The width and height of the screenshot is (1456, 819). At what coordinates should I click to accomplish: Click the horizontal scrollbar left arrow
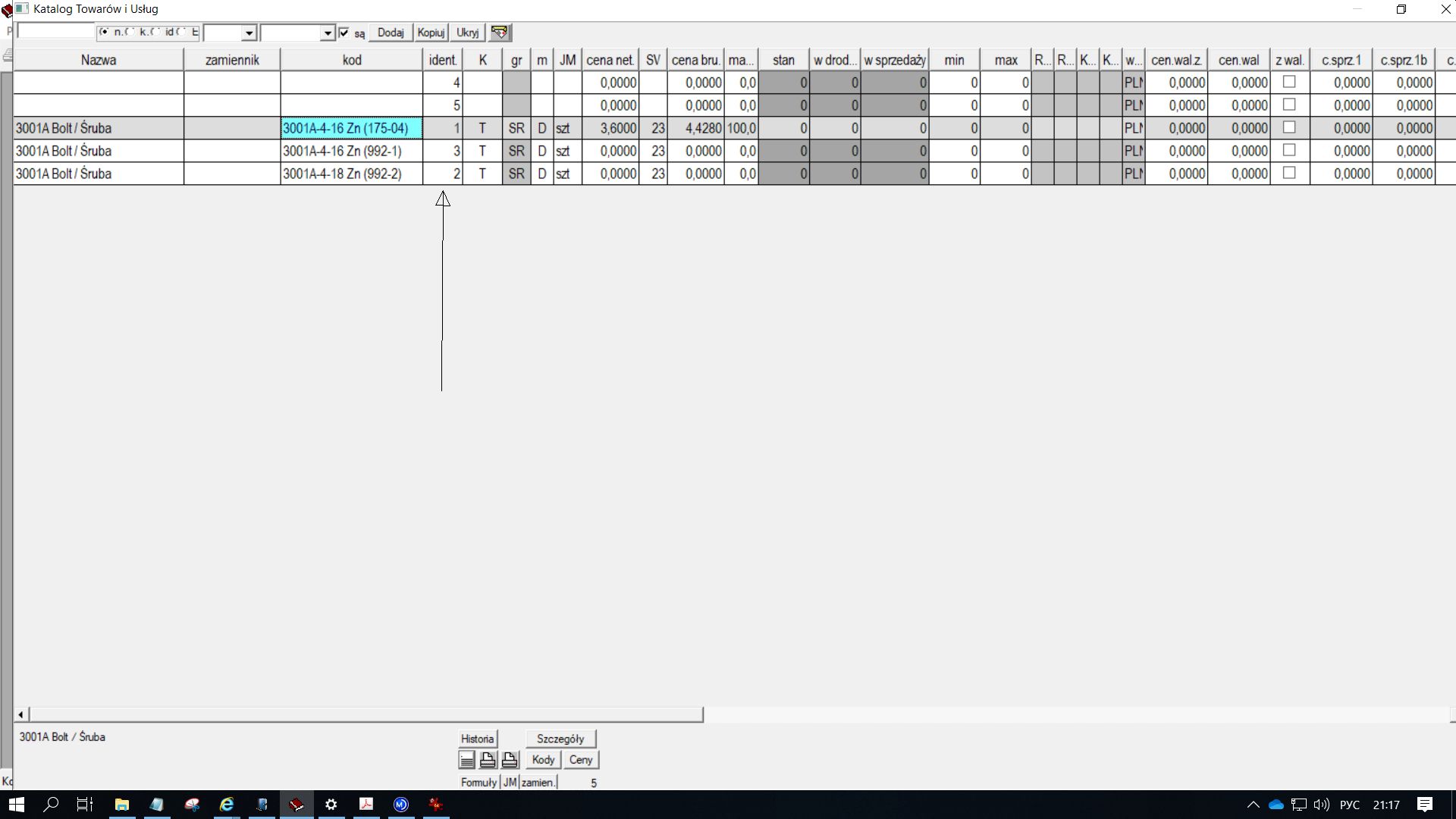[x=21, y=714]
